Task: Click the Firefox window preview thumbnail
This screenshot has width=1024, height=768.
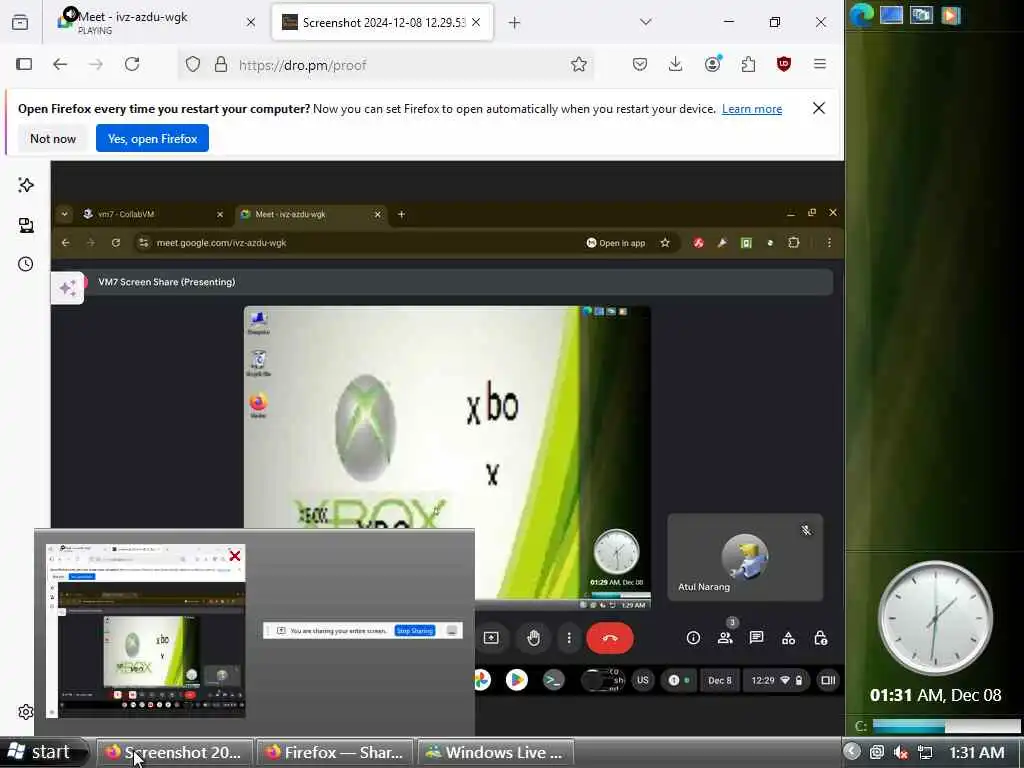Action: tap(146, 631)
